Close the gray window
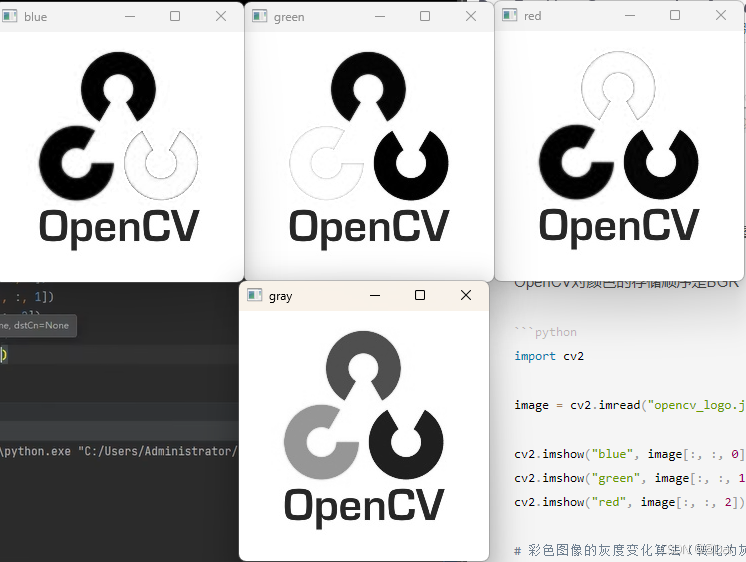The width and height of the screenshot is (746, 562). (466, 296)
